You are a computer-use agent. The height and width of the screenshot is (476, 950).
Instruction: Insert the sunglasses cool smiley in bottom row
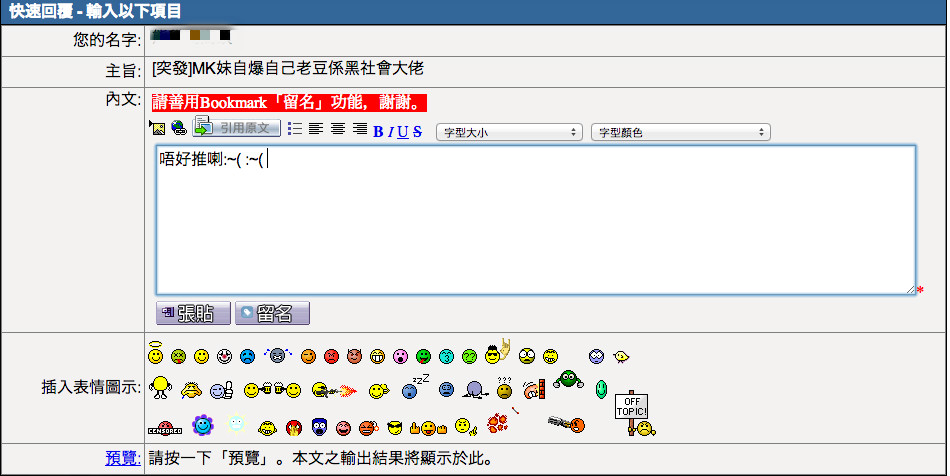[394, 428]
